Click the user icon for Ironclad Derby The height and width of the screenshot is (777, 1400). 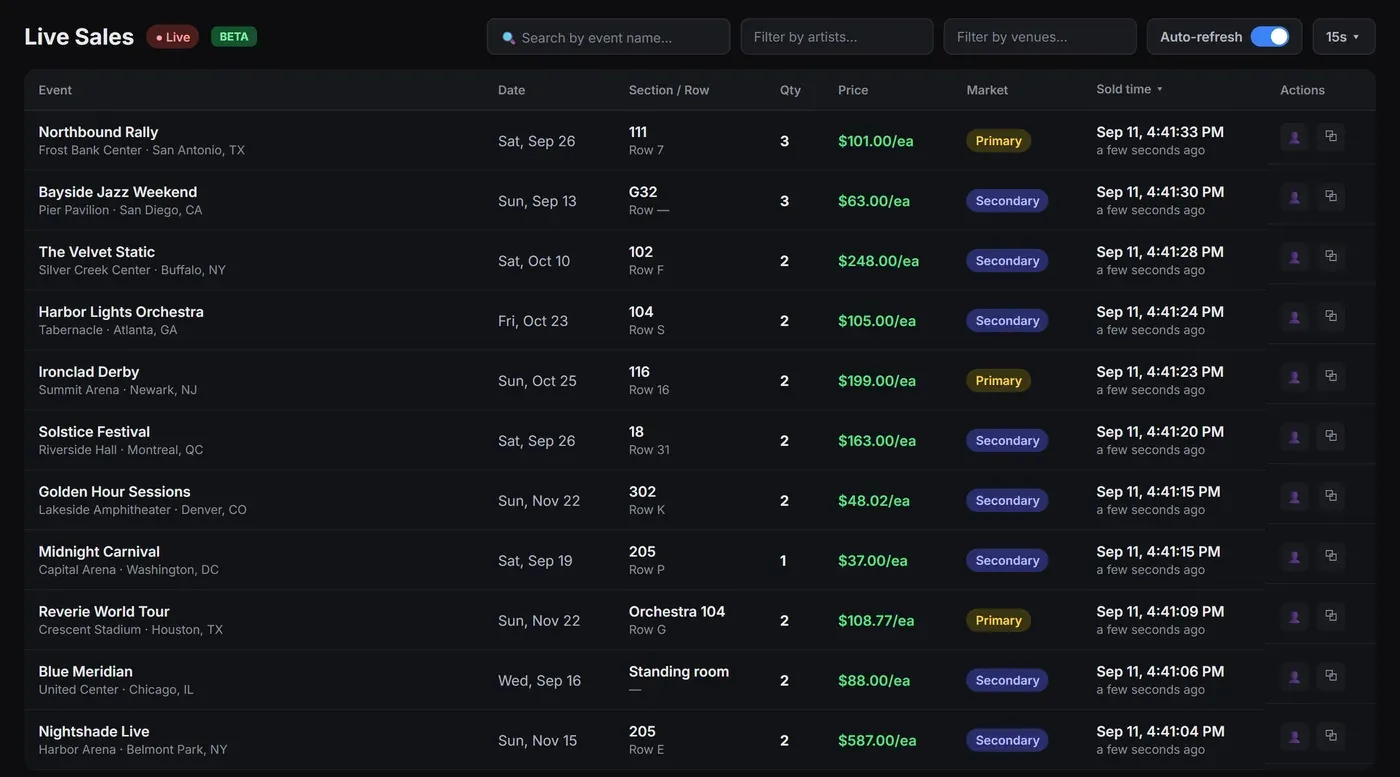[1294, 377]
